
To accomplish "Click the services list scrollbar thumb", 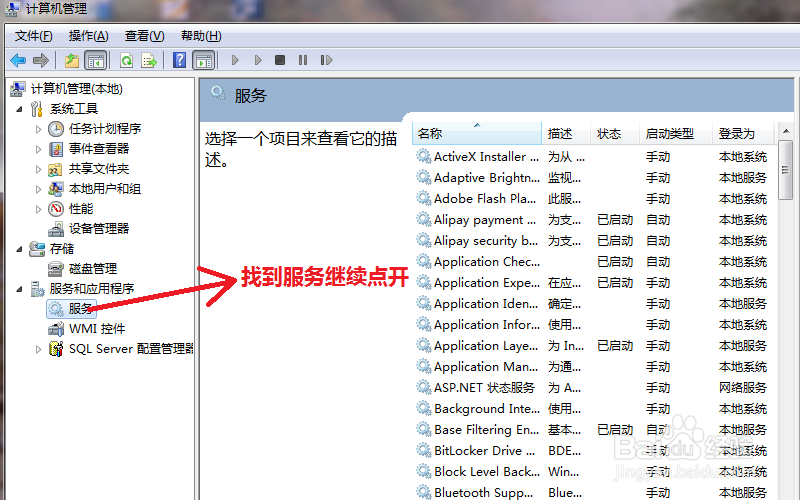I will pyautogui.click(x=786, y=170).
